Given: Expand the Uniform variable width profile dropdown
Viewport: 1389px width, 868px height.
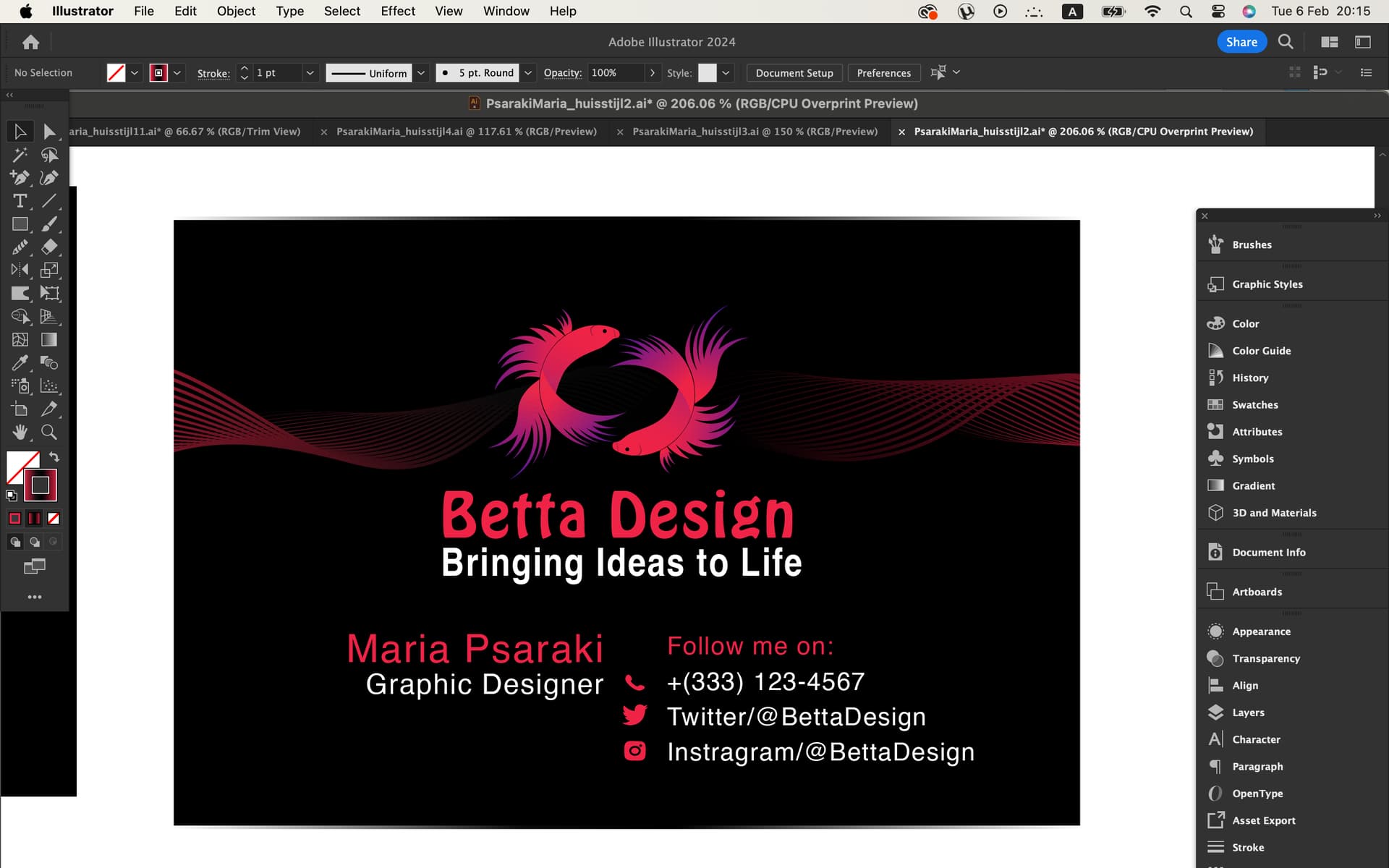Looking at the screenshot, I should click(421, 73).
